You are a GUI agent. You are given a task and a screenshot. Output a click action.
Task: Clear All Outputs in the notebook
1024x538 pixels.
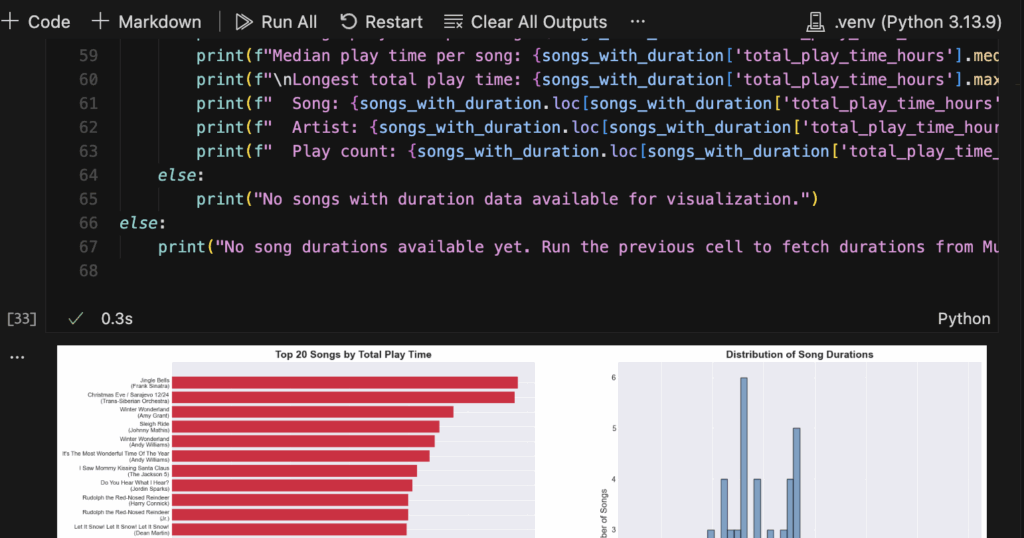point(525,21)
